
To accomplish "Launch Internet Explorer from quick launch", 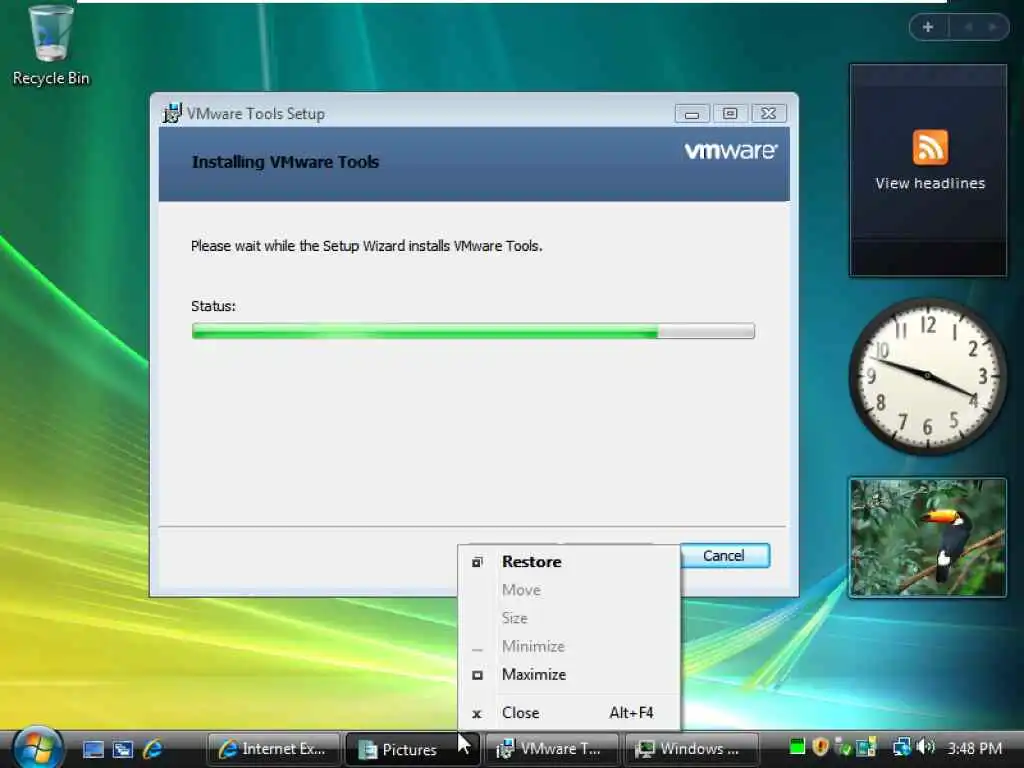I will pos(153,748).
